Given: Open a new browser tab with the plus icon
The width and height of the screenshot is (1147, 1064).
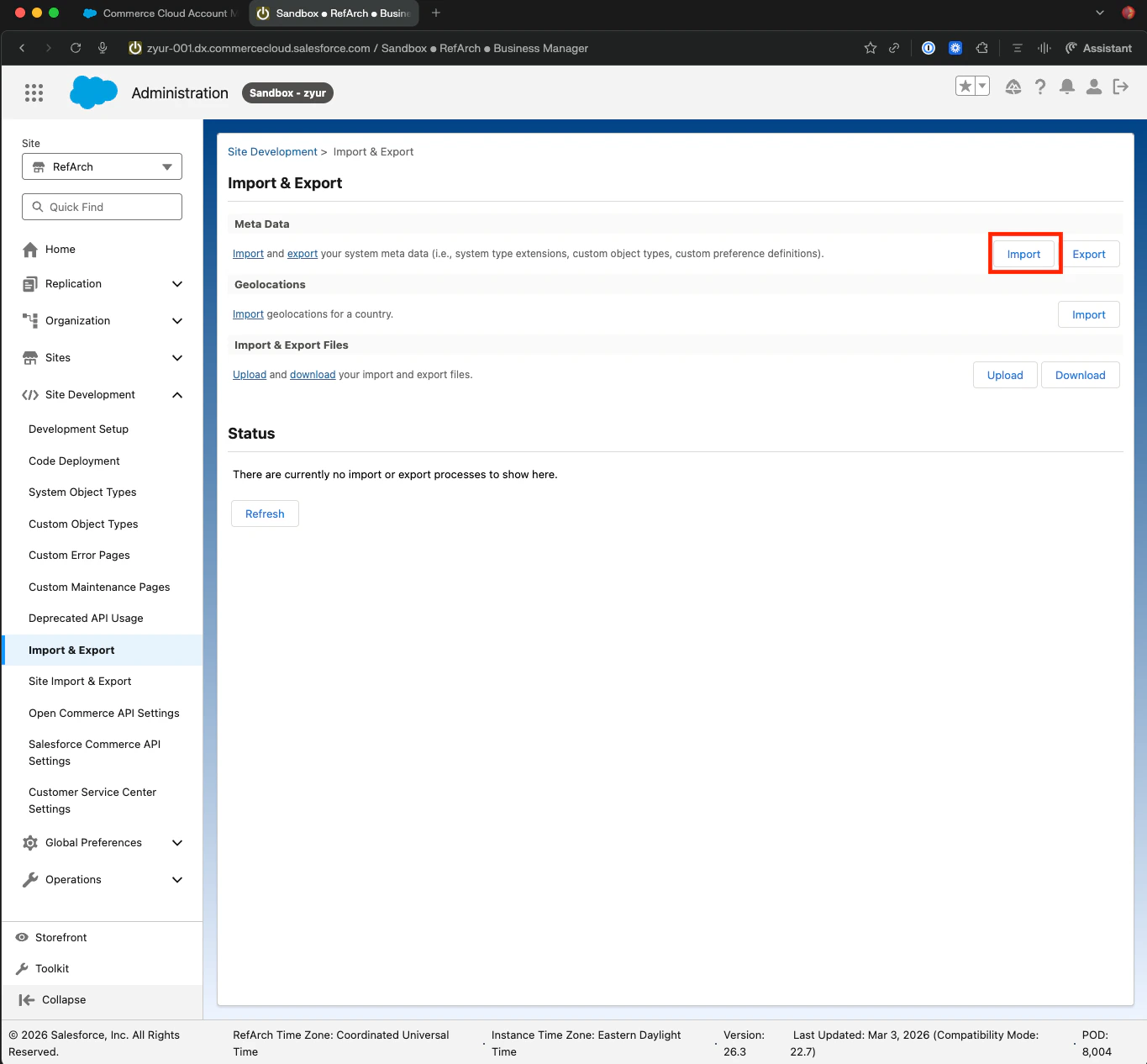Looking at the screenshot, I should tap(436, 13).
